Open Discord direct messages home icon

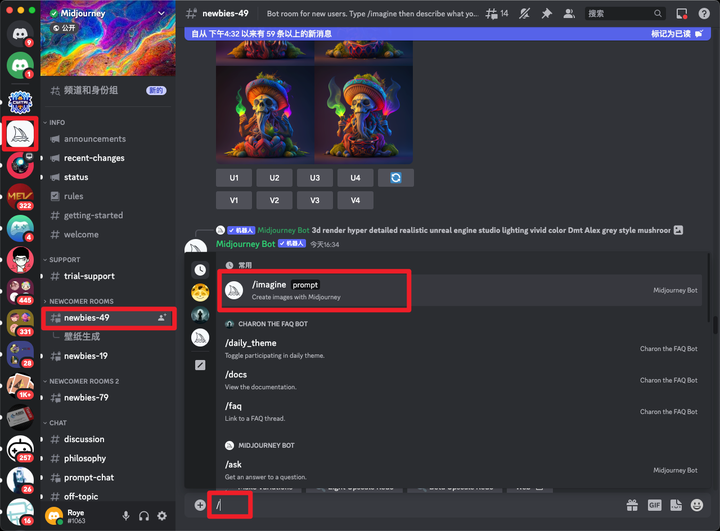(20, 34)
